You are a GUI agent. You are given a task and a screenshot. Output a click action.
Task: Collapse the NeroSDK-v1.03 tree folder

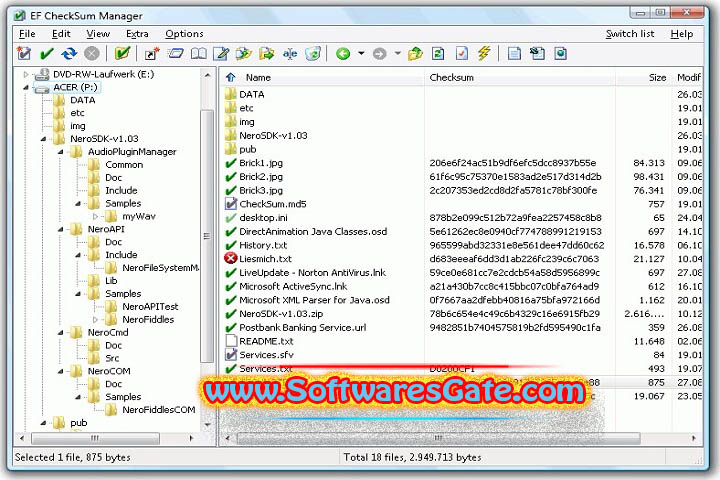point(43,139)
